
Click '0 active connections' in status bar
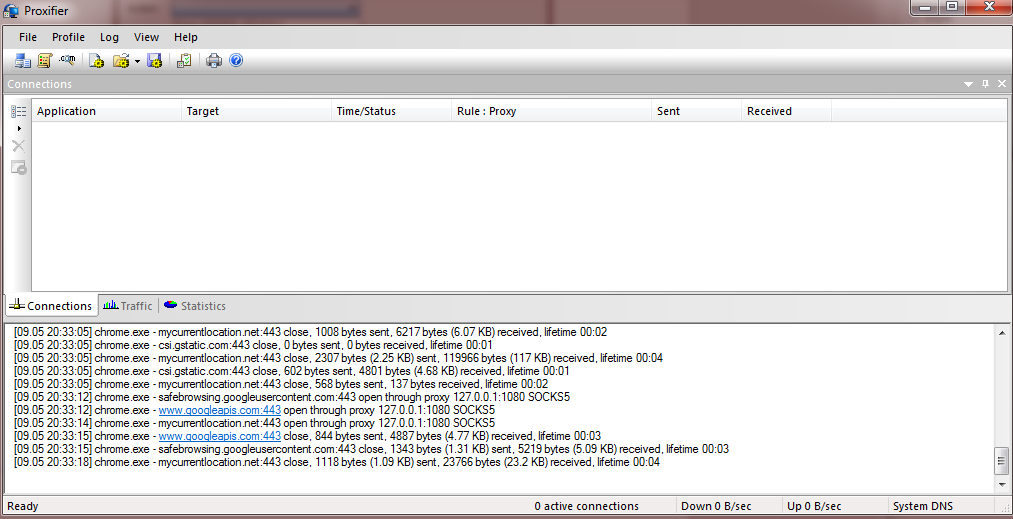(586, 506)
